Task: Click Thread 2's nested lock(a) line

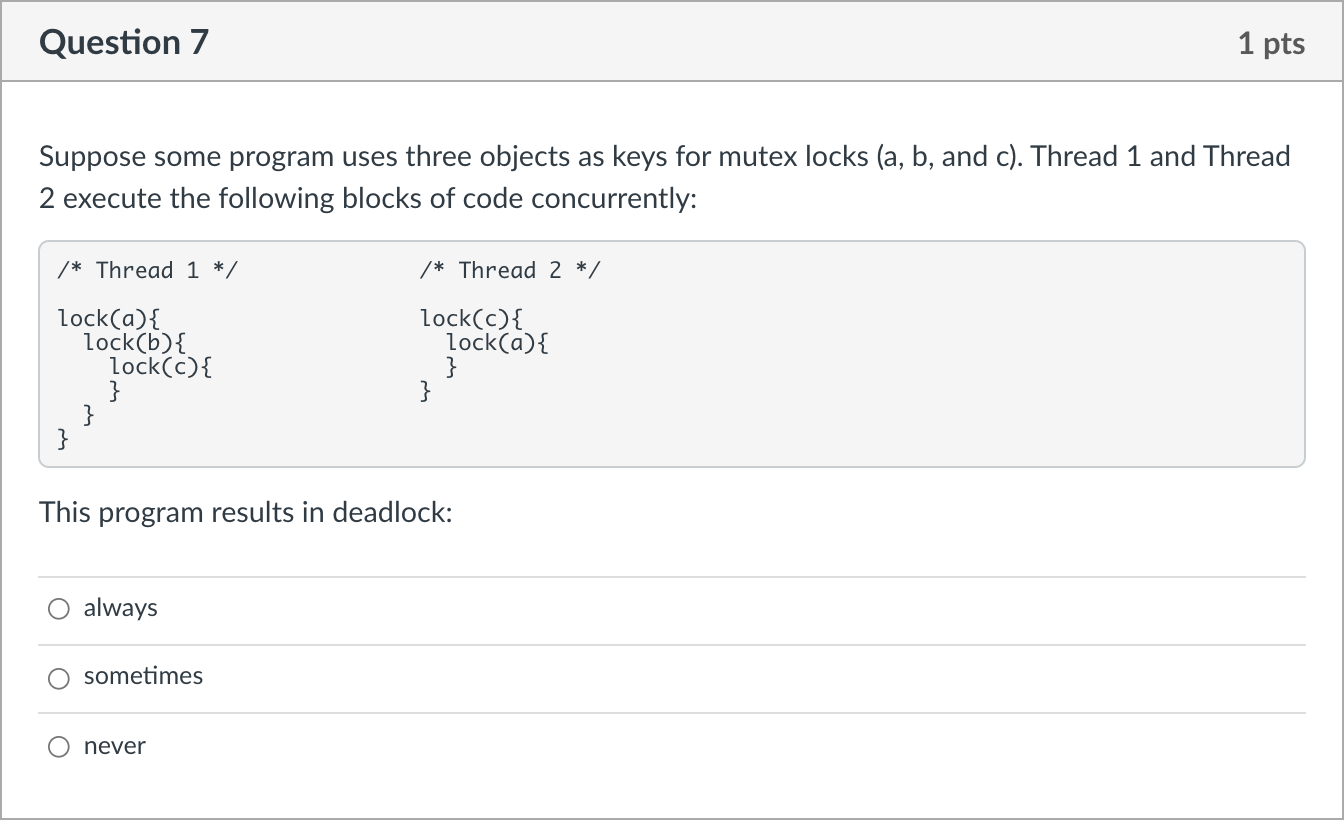Action: pos(497,343)
